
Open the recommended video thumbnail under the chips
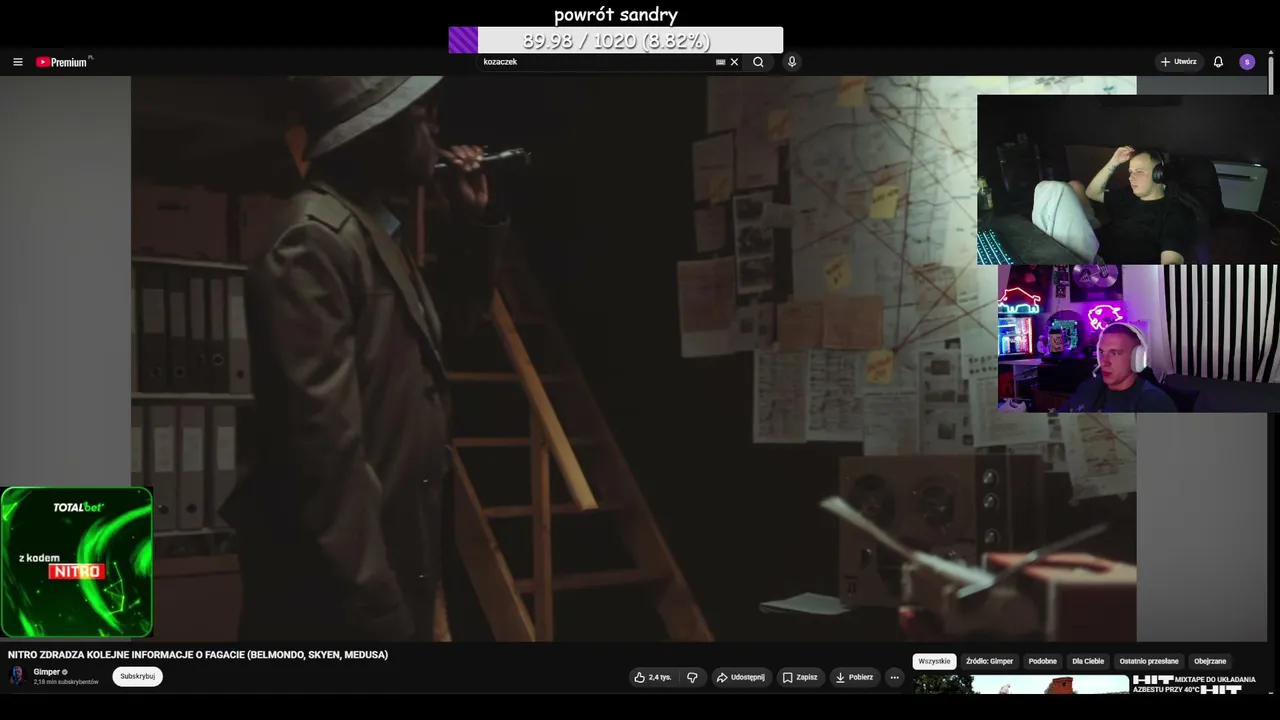click(1021, 684)
